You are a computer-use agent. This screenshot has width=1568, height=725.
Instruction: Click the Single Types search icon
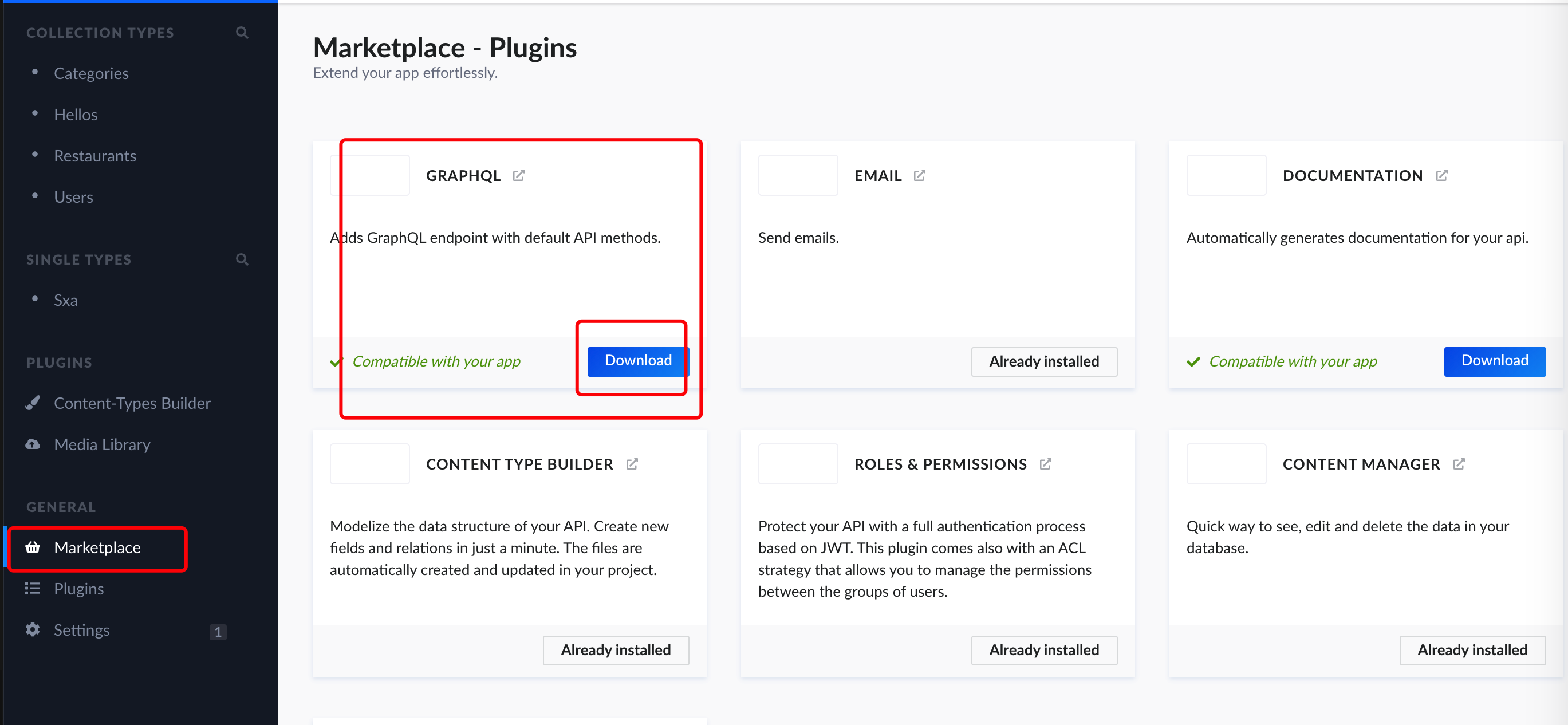pyautogui.click(x=242, y=259)
